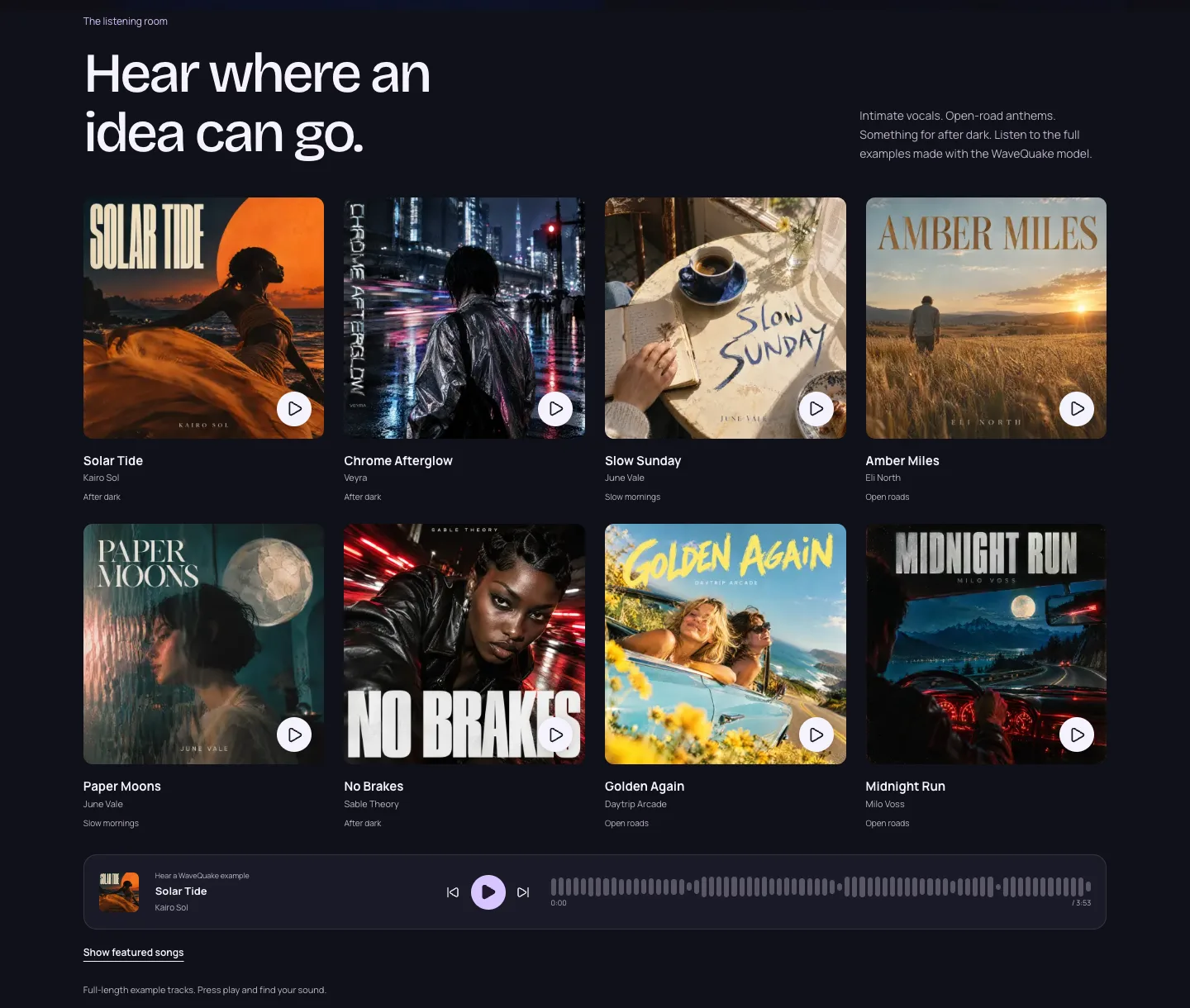Screen dimensions: 1190x1008
Task: Click the No Brakes cover artwork
Action: pos(464,644)
